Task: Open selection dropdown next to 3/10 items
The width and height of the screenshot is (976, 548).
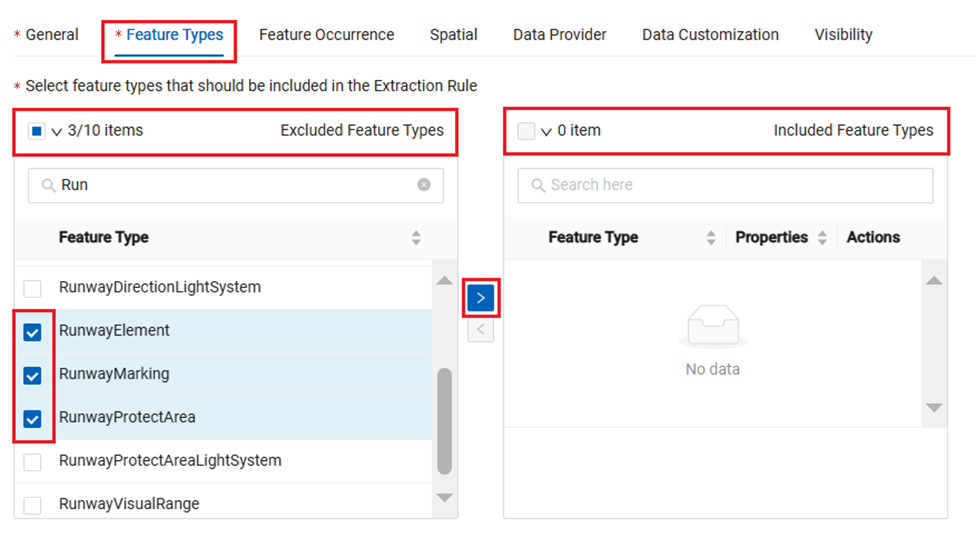Action: coord(57,131)
